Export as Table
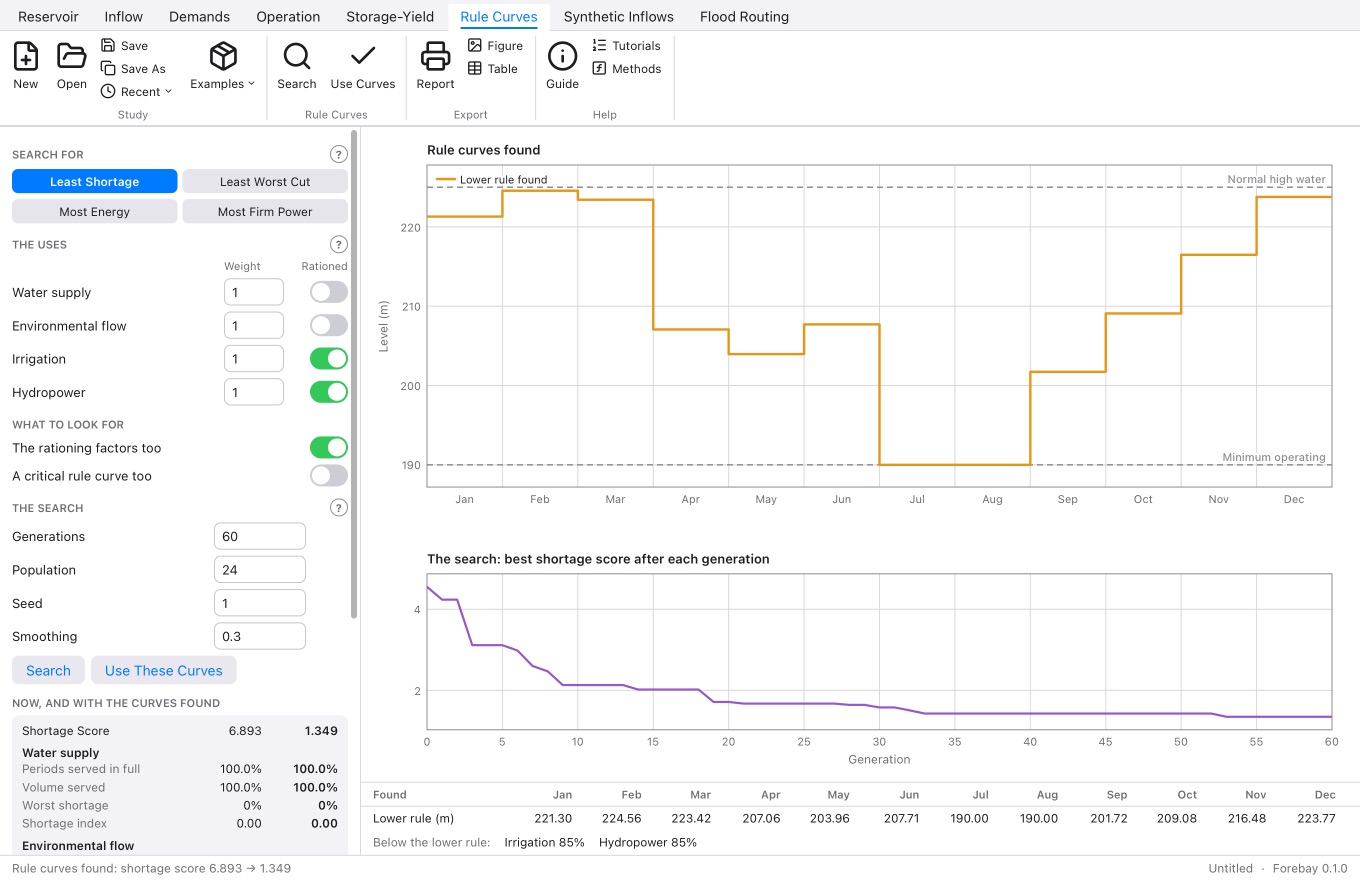Image resolution: width=1360 pixels, height=880 pixels. [493, 69]
